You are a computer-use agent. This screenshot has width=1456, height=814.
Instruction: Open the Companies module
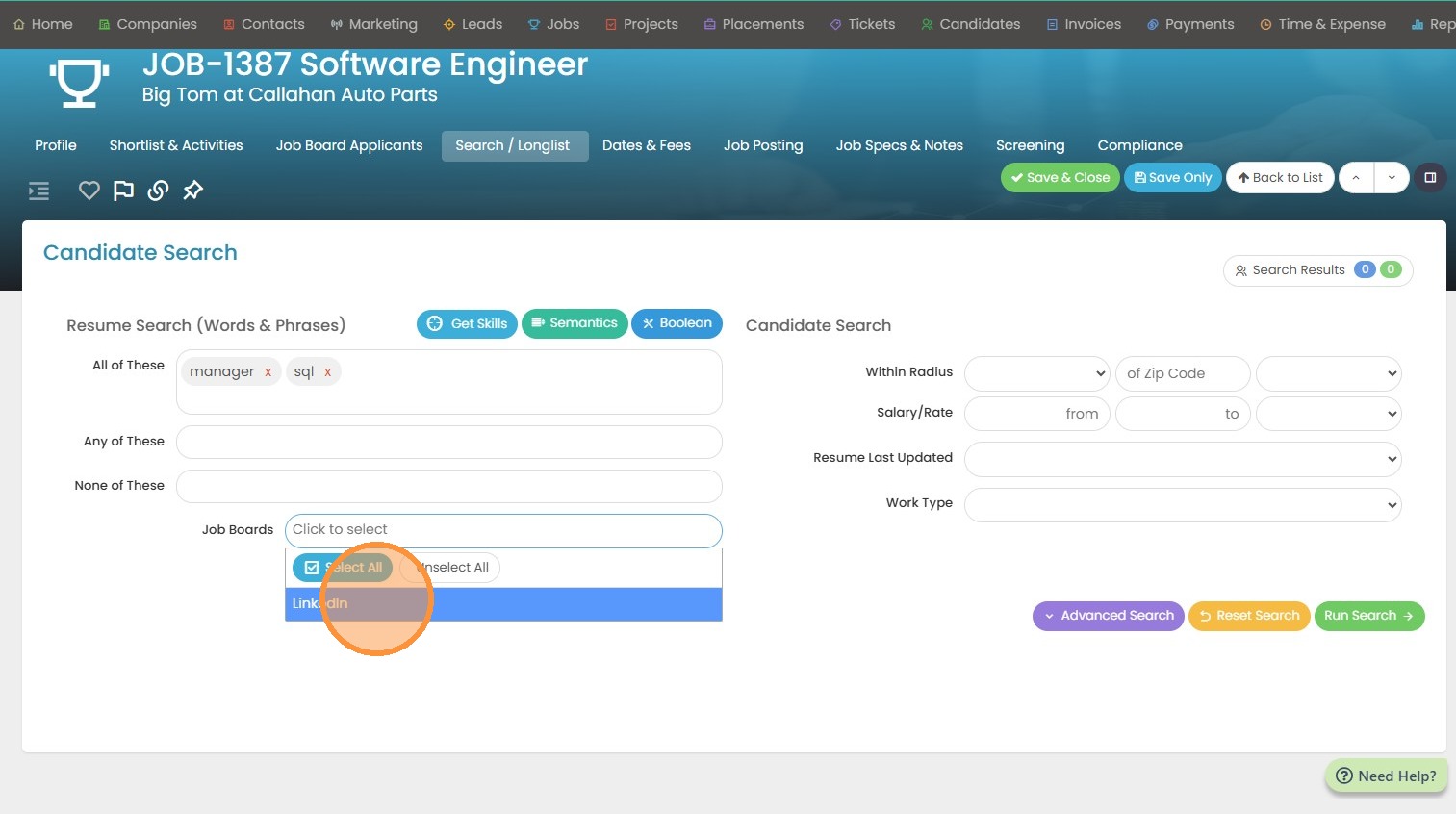point(147,24)
